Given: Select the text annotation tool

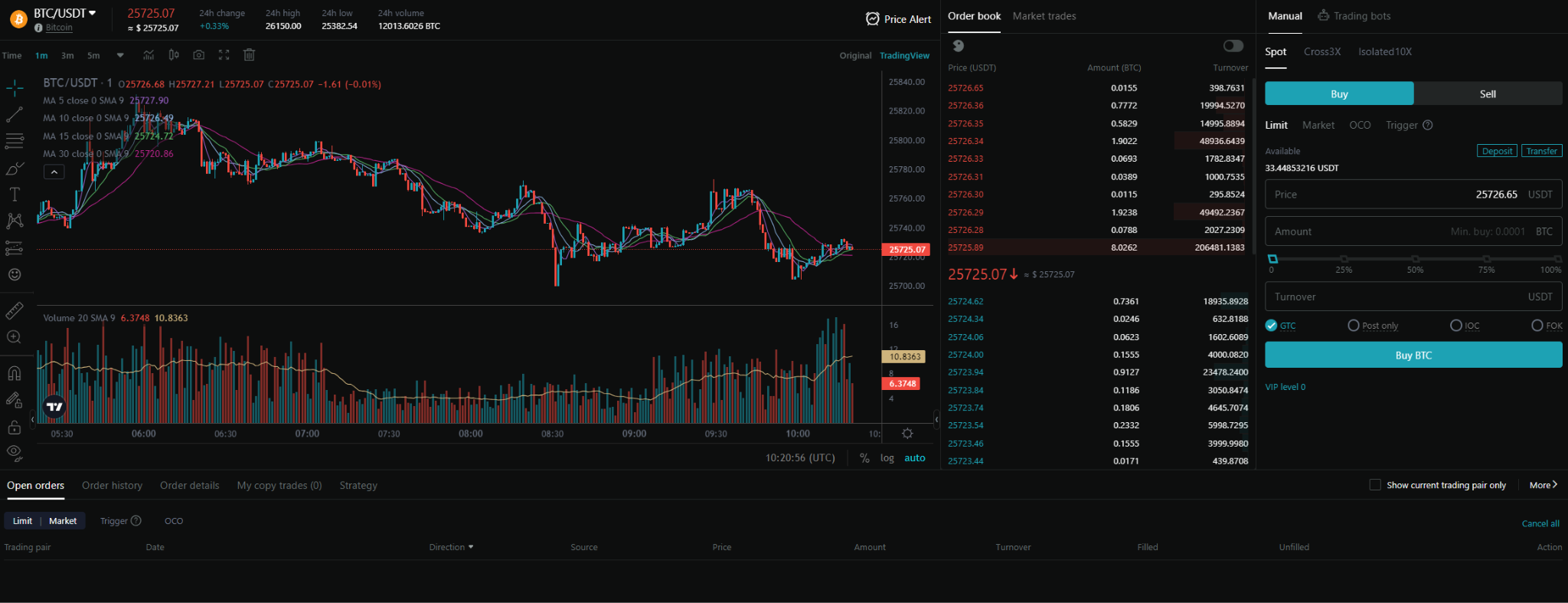Looking at the screenshot, I should pos(15,195).
